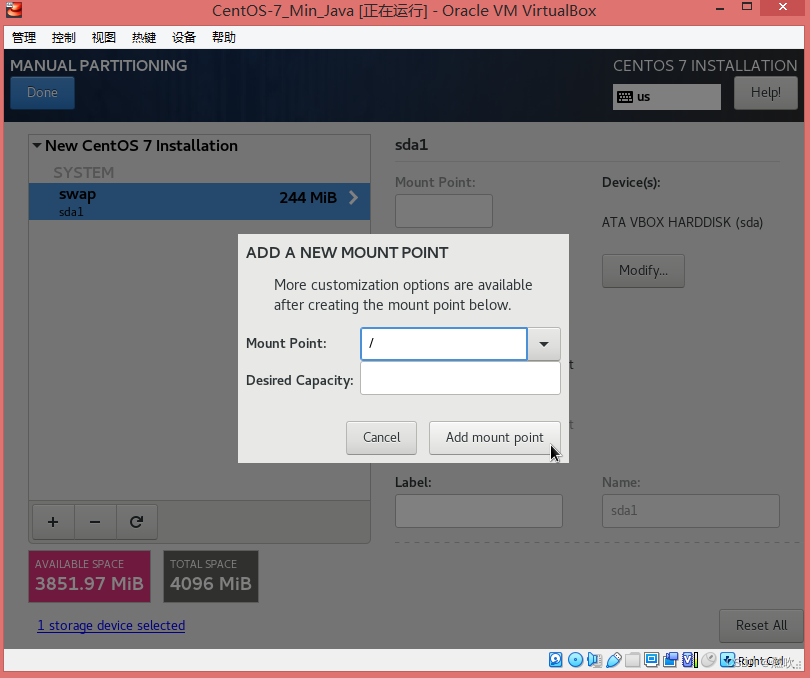Click the VirtualBox window title icon
This screenshot has height=678, width=810.
(14, 10)
